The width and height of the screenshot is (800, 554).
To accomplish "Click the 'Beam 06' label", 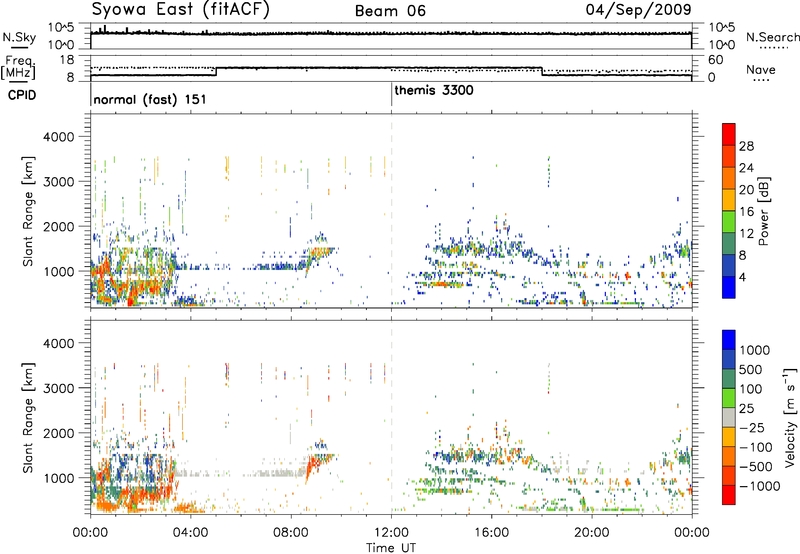I will [390, 11].
